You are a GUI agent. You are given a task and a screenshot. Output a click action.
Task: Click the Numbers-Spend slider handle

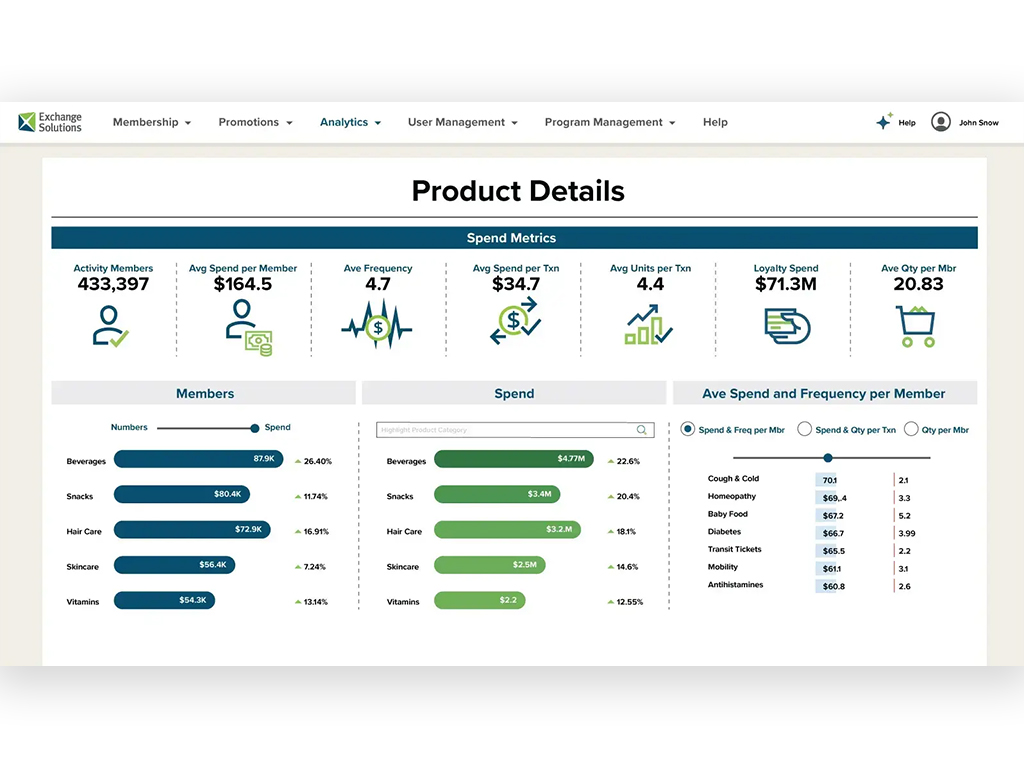tap(255, 428)
